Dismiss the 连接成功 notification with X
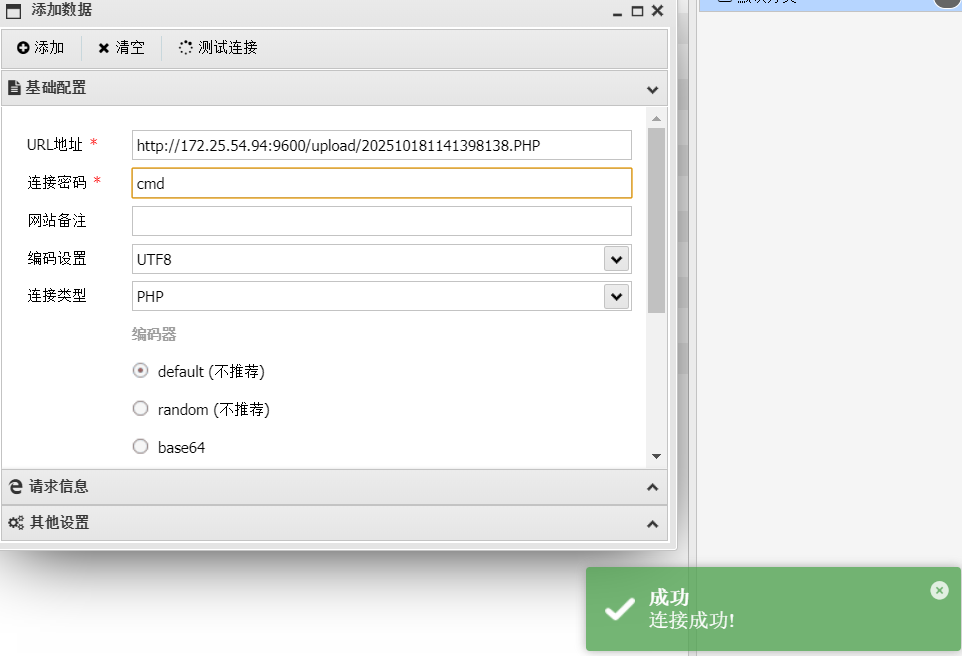 point(939,590)
